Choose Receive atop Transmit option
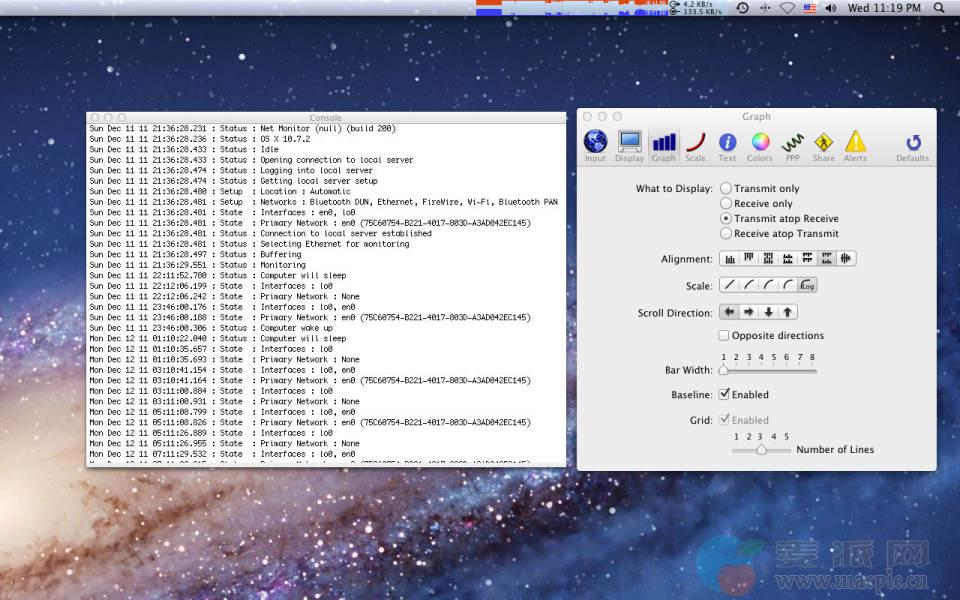Viewport: 960px width, 600px height. pos(726,234)
